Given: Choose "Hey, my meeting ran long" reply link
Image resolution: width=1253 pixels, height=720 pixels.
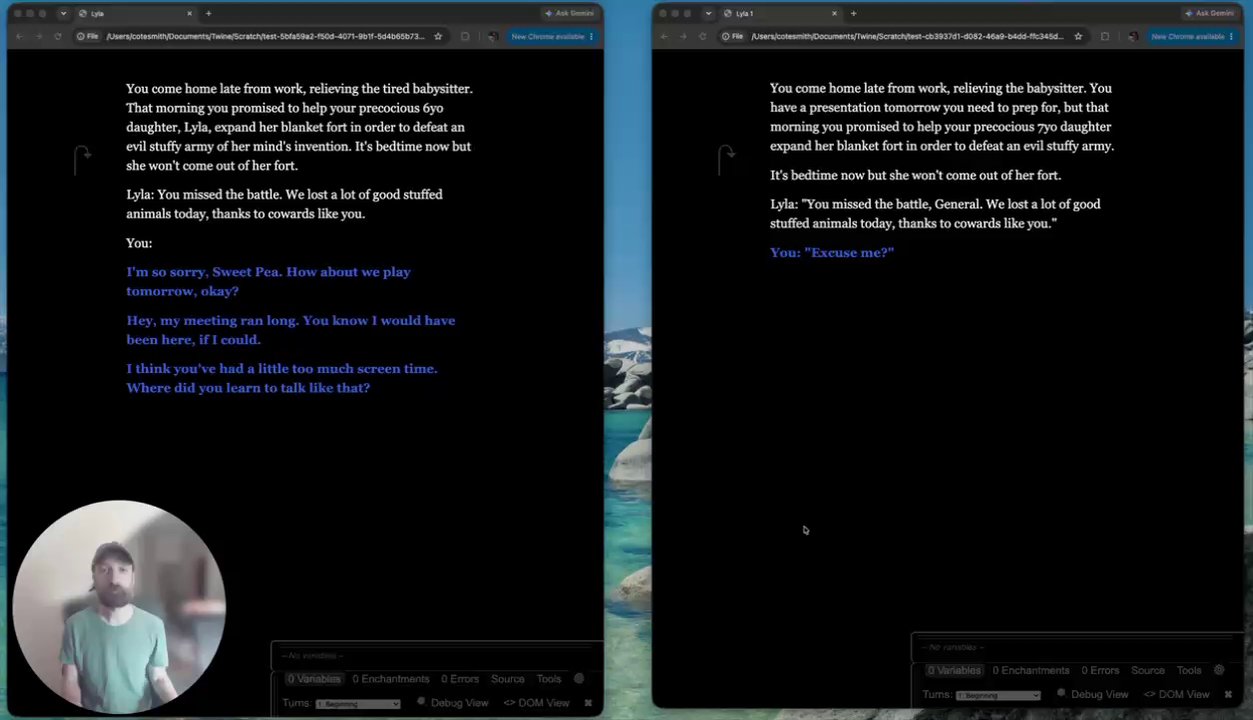Looking at the screenshot, I should (291, 330).
